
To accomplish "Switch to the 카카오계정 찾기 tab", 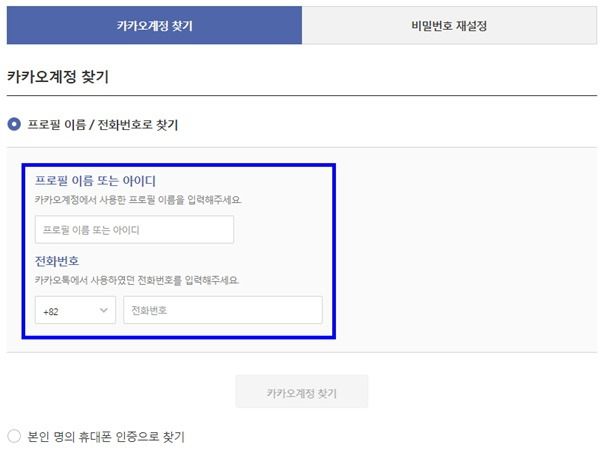I will click(x=154, y=25).
